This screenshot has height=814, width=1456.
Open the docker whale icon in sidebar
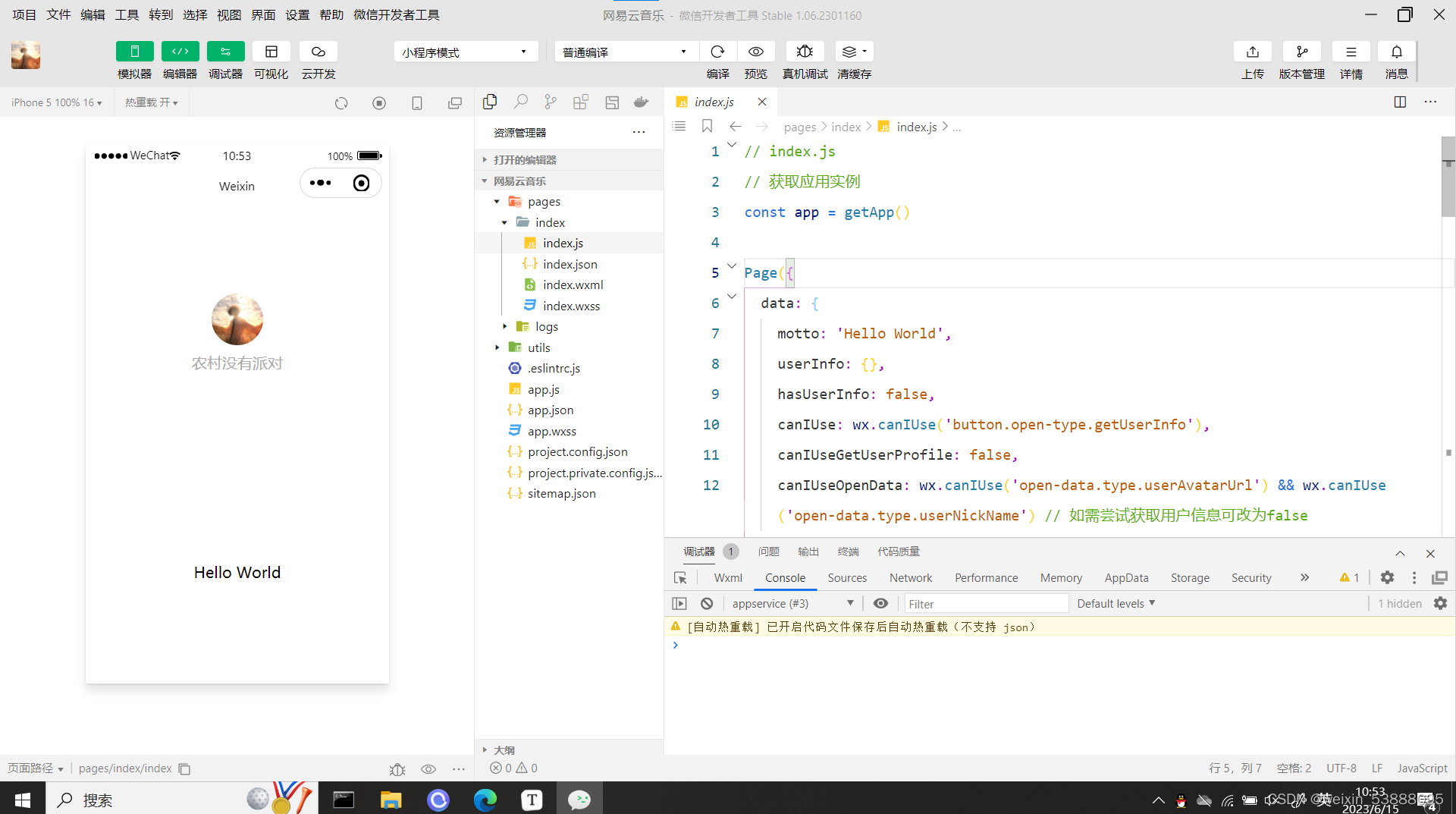[642, 102]
